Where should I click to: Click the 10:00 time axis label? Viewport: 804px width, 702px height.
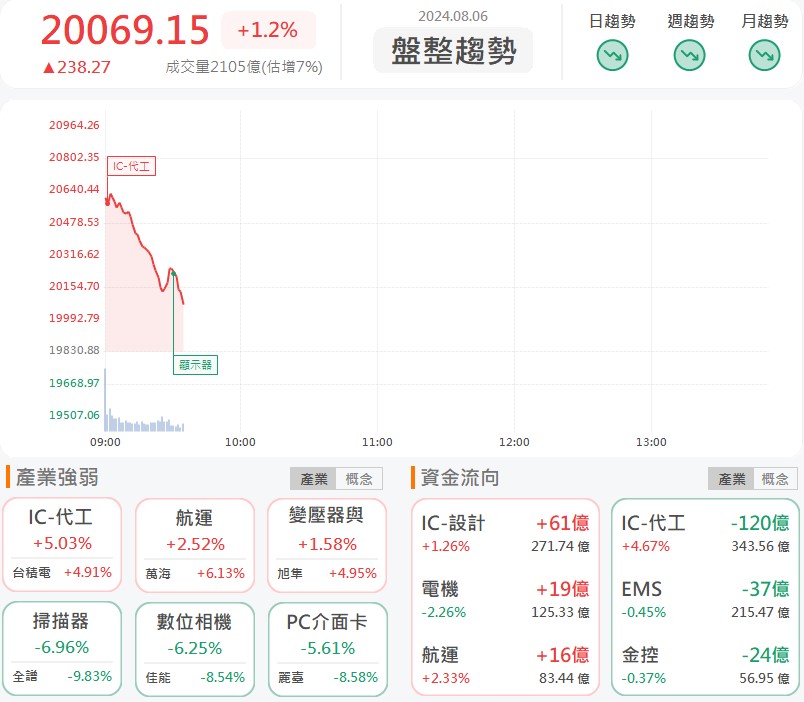point(240,442)
